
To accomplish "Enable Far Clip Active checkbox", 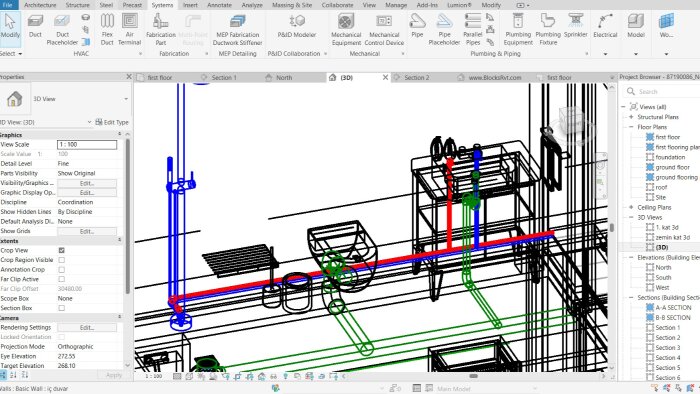I will pos(62,279).
